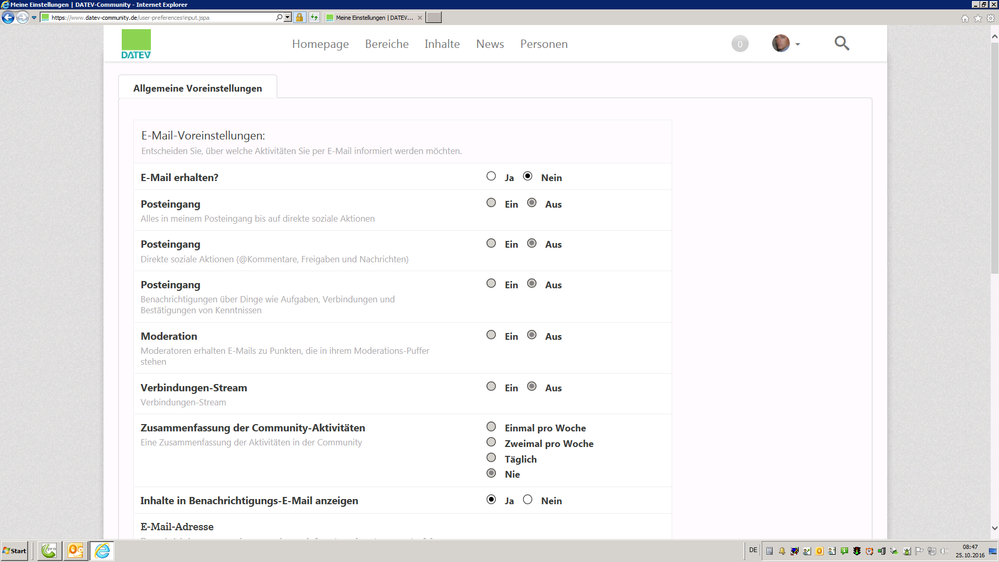This screenshot has height=562, width=999.
Task: Switch to Meine Einstellungen browser tab
Action: pos(373,17)
